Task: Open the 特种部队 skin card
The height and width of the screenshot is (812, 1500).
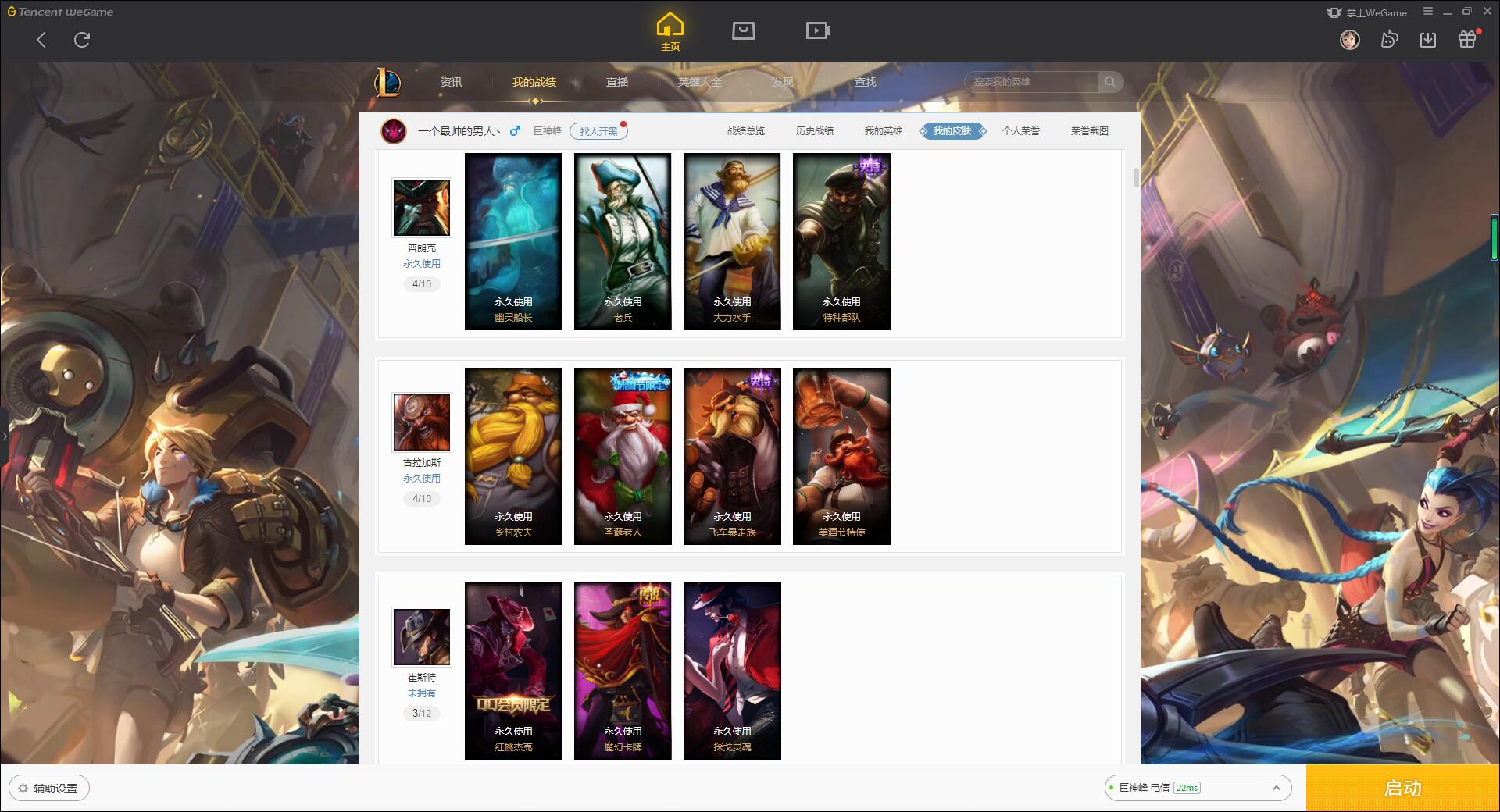Action: tap(841, 241)
